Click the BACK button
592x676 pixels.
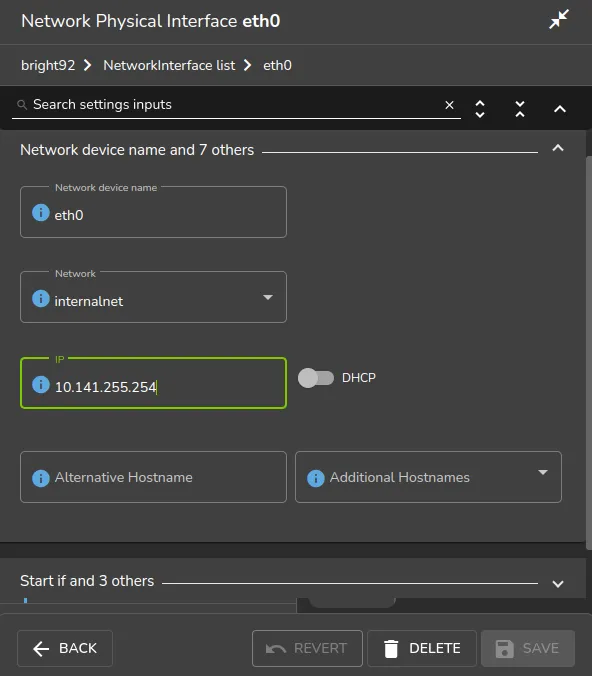tap(65, 648)
